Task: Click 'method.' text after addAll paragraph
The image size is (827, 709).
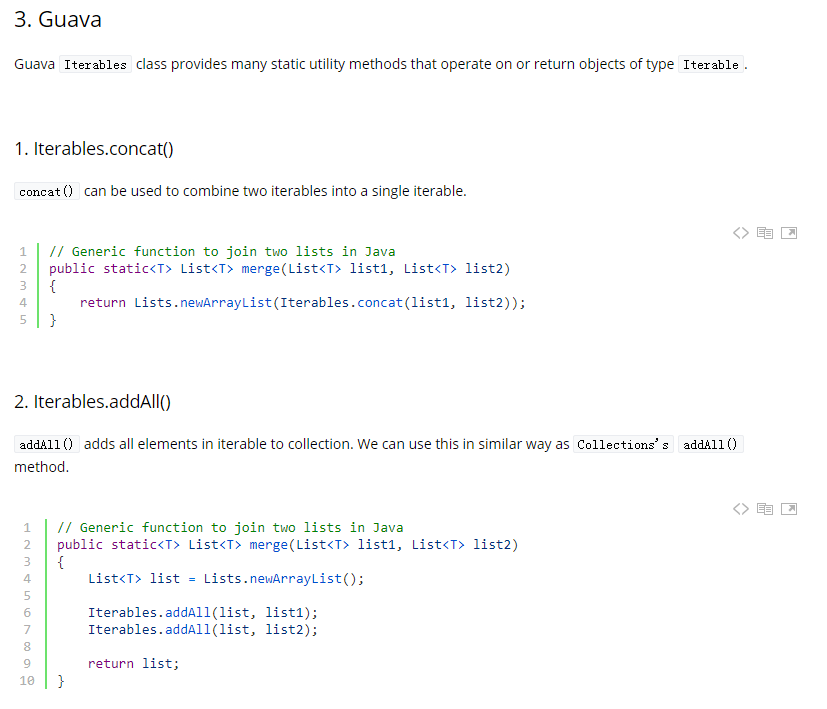Action: click(42, 467)
